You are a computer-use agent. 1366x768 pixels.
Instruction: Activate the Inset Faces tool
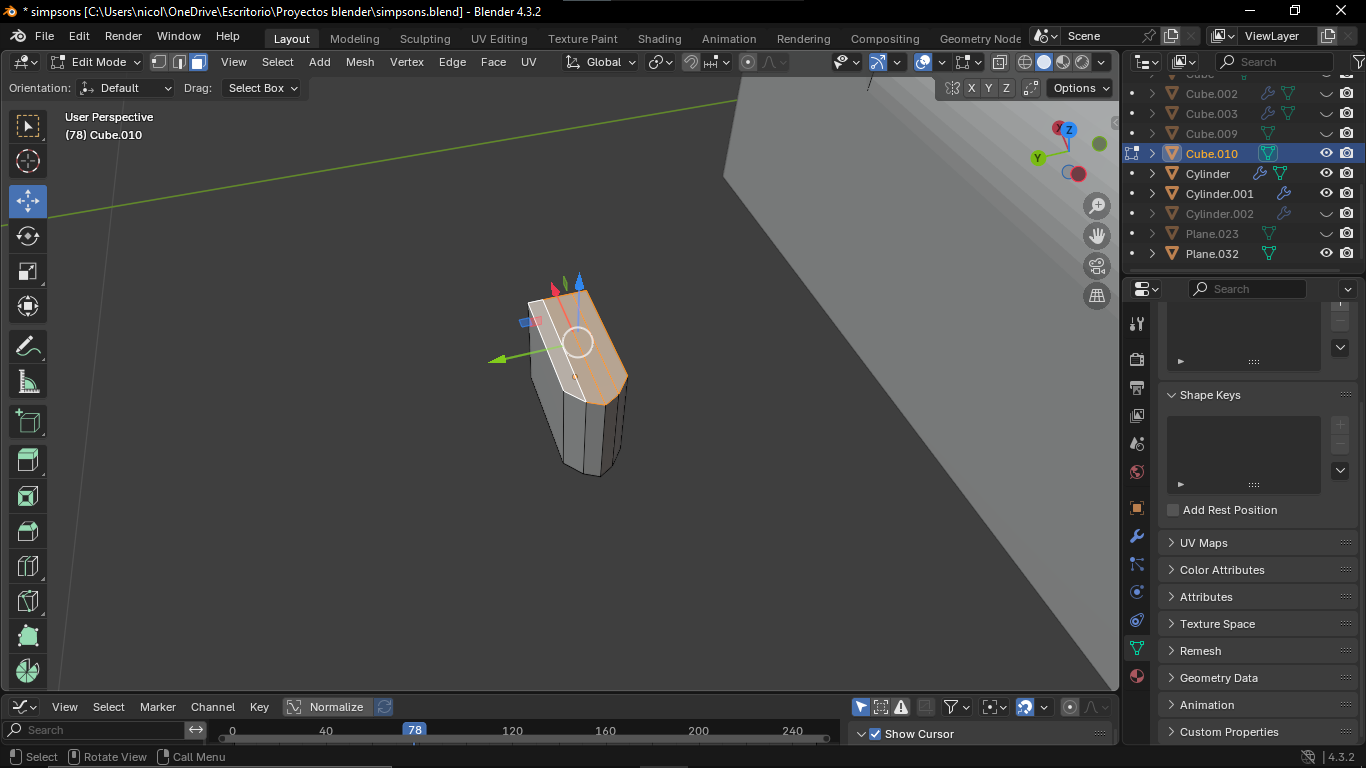(28, 496)
